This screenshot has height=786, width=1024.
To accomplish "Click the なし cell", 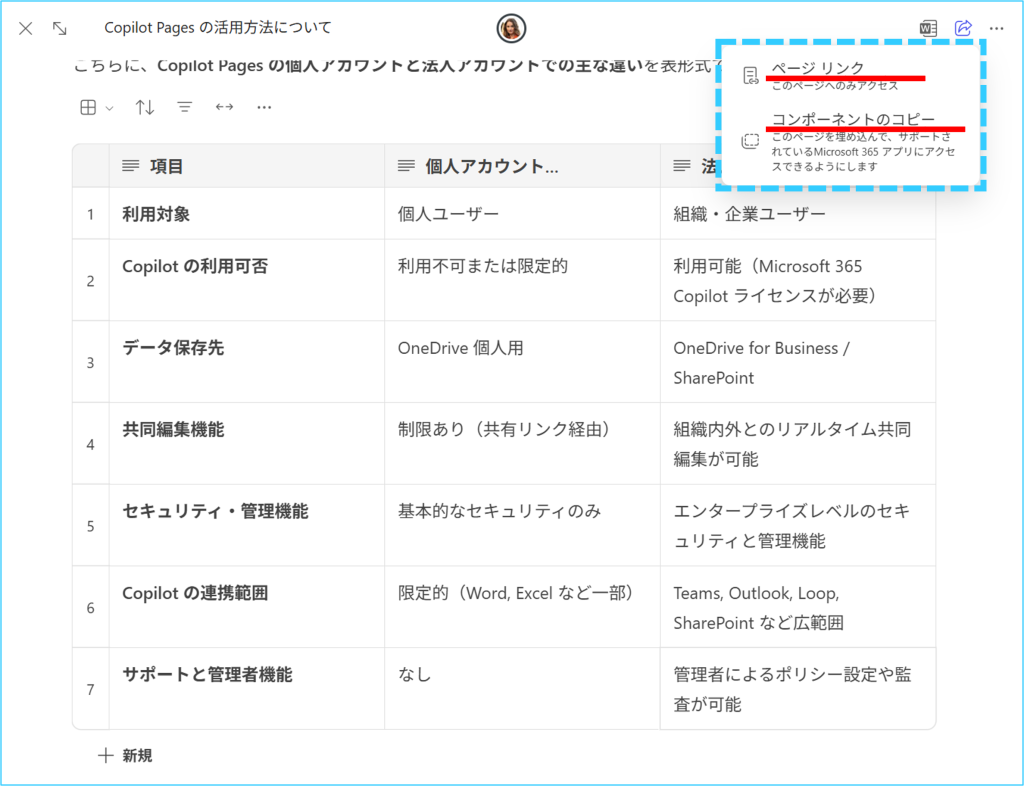I will (522, 689).
